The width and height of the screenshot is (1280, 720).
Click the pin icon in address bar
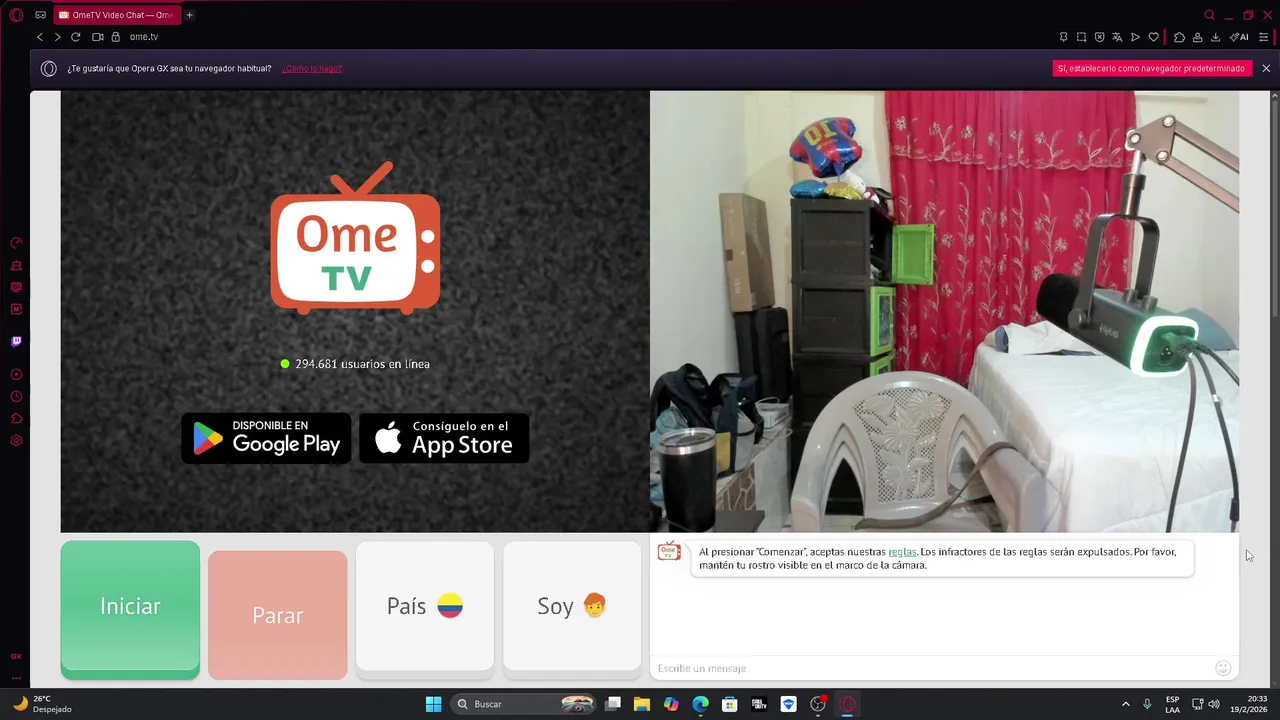click(1063, 37)
